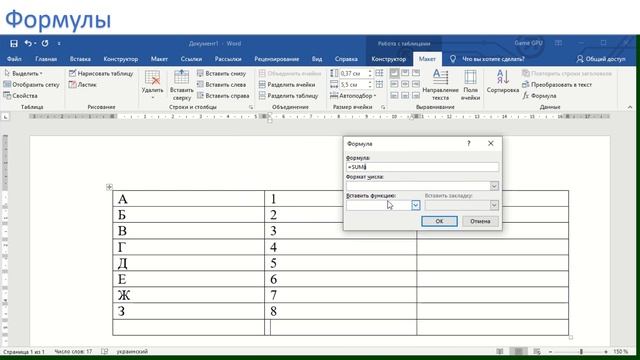Align cell text top center
The width and height of the screenshot is (640, 360).
click(x=405, y=73)
